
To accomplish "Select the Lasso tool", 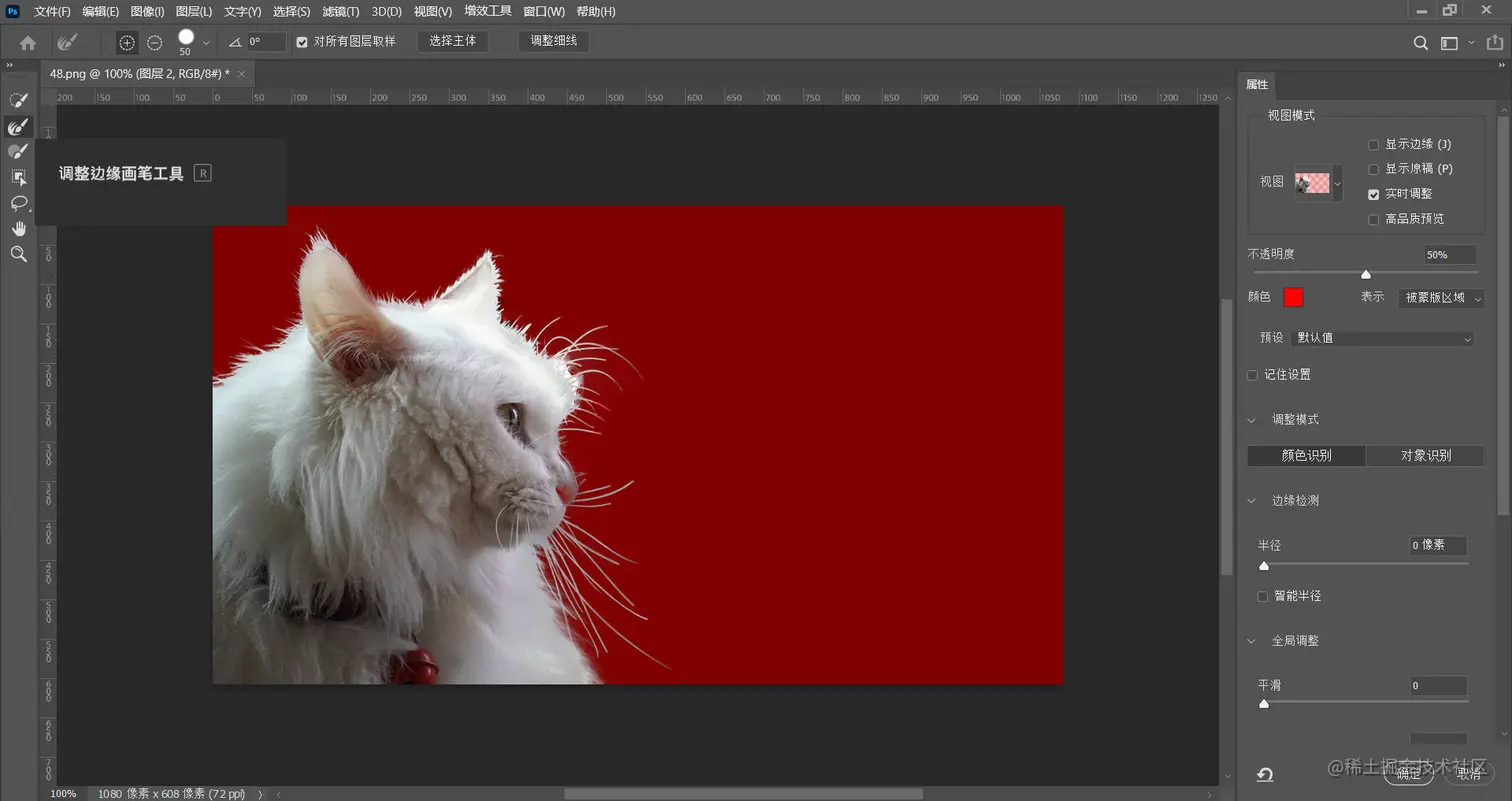I will (18, 203).
